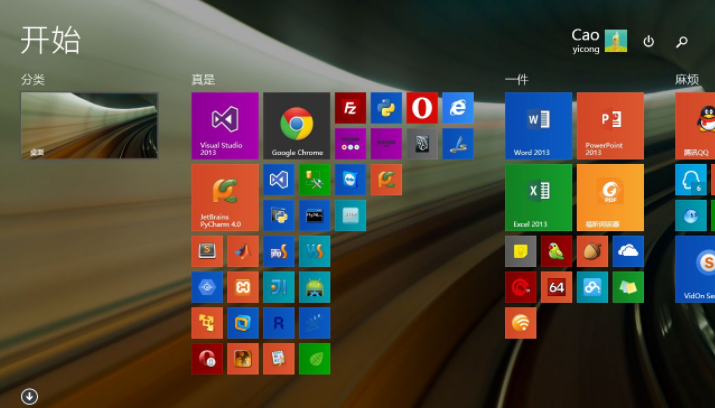Click the power options button
715x408 pixels.
(648, 41)
